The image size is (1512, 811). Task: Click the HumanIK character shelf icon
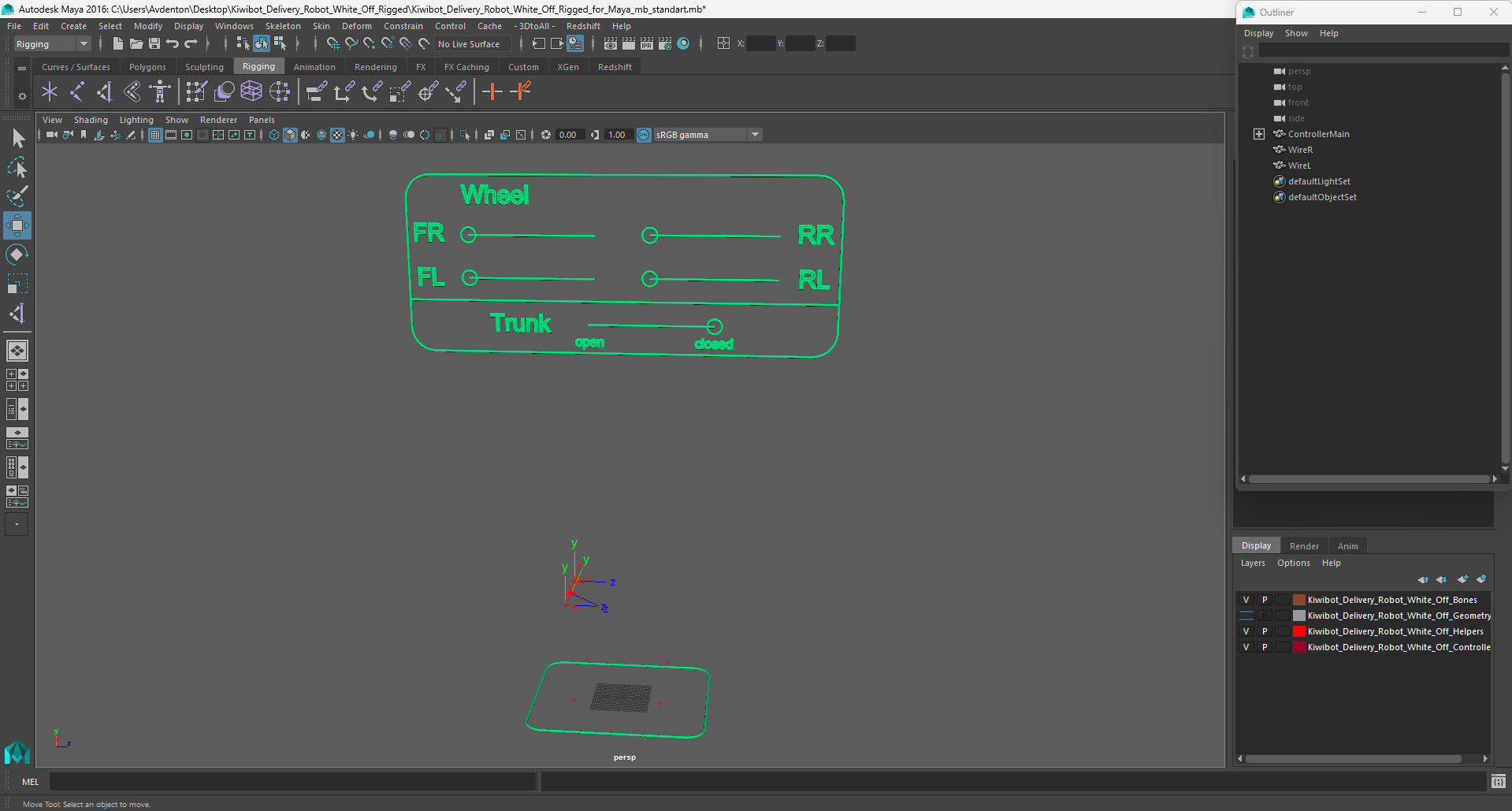click(x=160, y=91)
